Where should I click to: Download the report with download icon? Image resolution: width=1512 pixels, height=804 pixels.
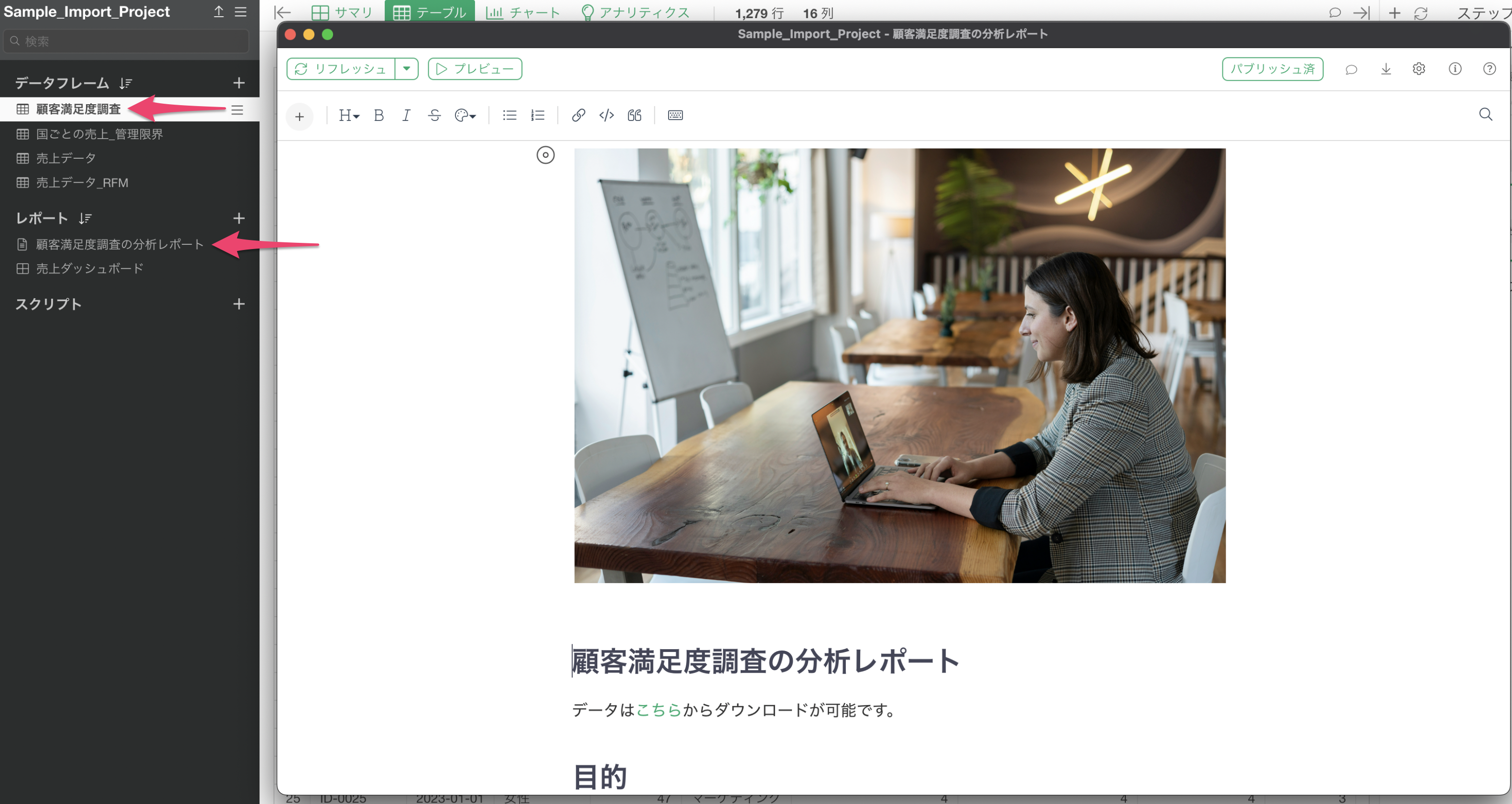coord(1386,69)
